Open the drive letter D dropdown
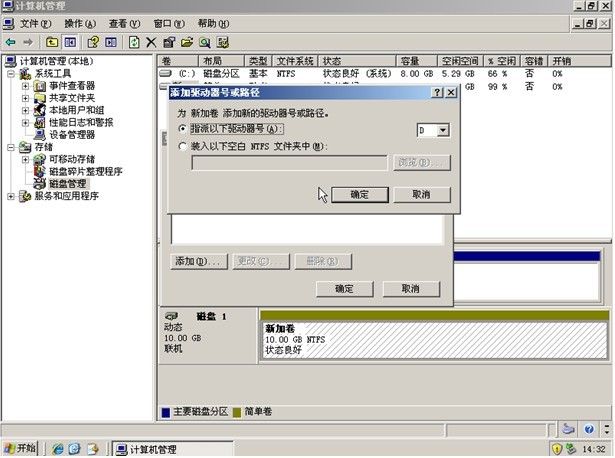This screenshot has width=615, height=458. (x=443, y=130)
